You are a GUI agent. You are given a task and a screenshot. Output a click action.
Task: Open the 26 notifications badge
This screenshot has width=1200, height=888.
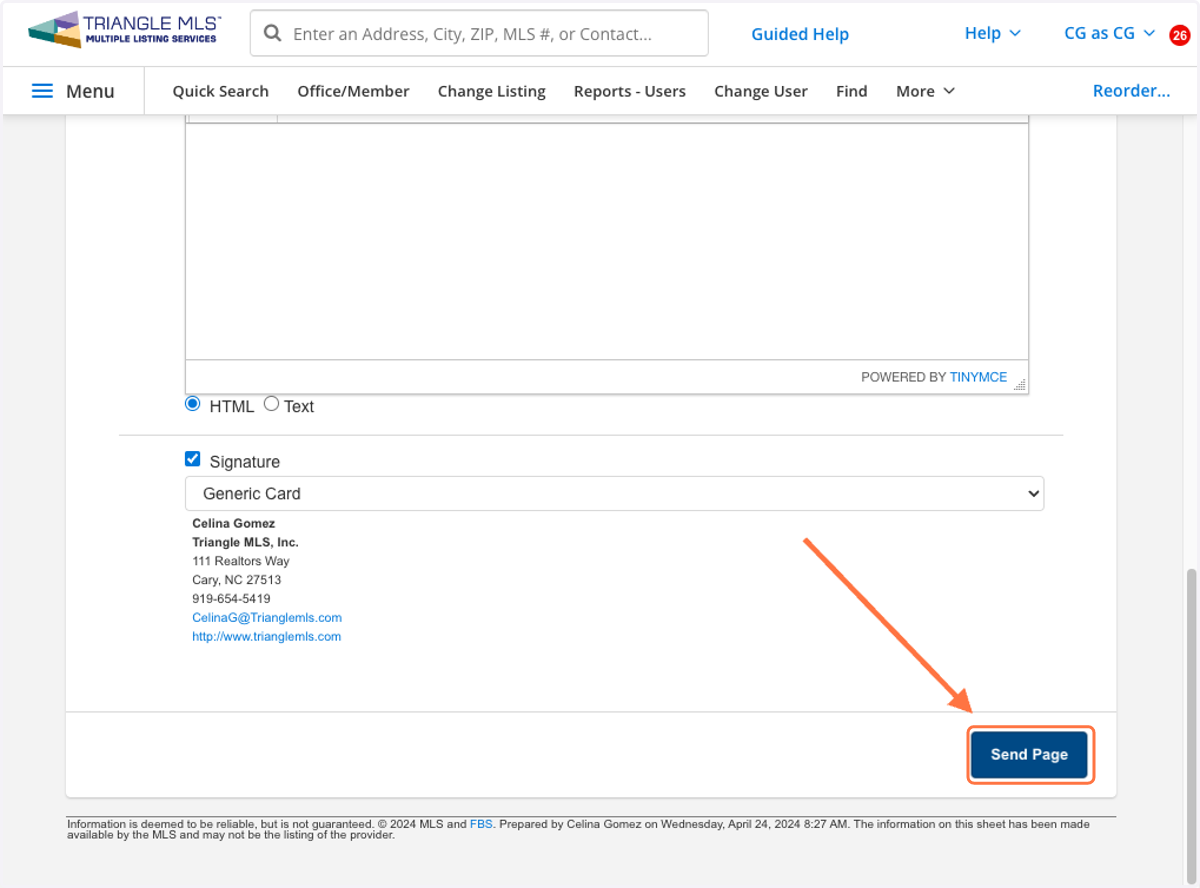[x=1180, y=35]
